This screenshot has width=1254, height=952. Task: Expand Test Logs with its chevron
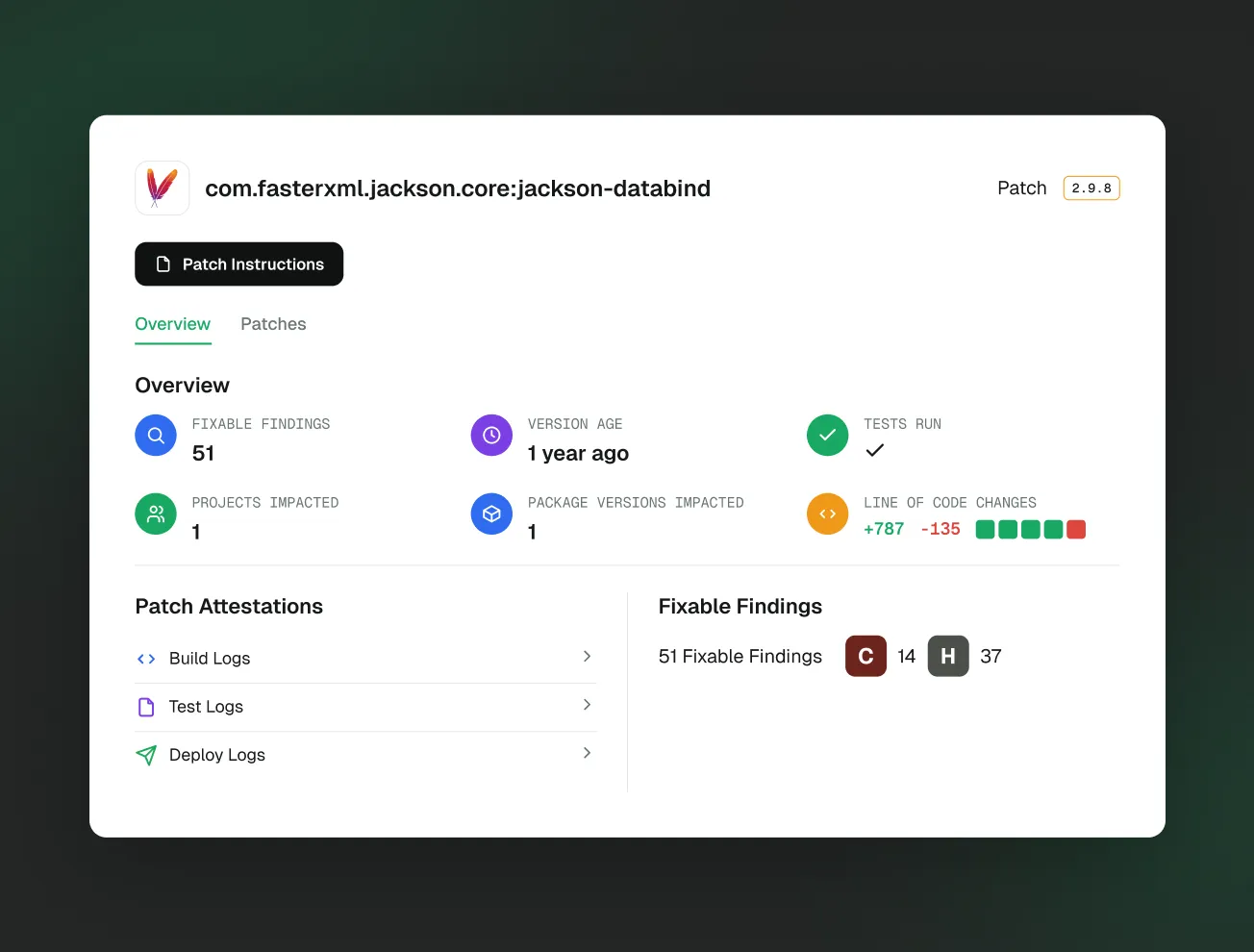pos(587,705)
